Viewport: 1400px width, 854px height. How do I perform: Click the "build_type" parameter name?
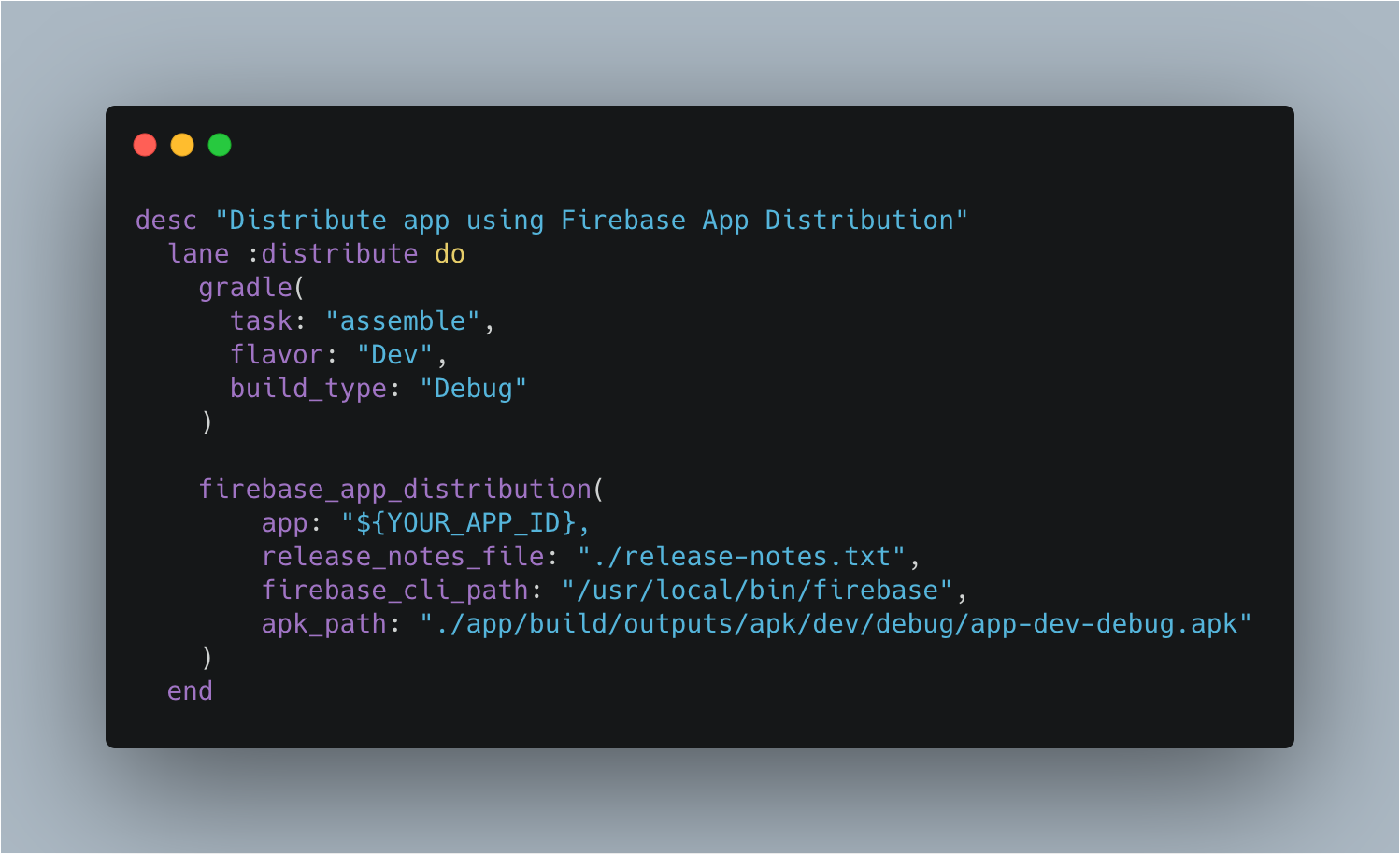(x=308, y=389)
